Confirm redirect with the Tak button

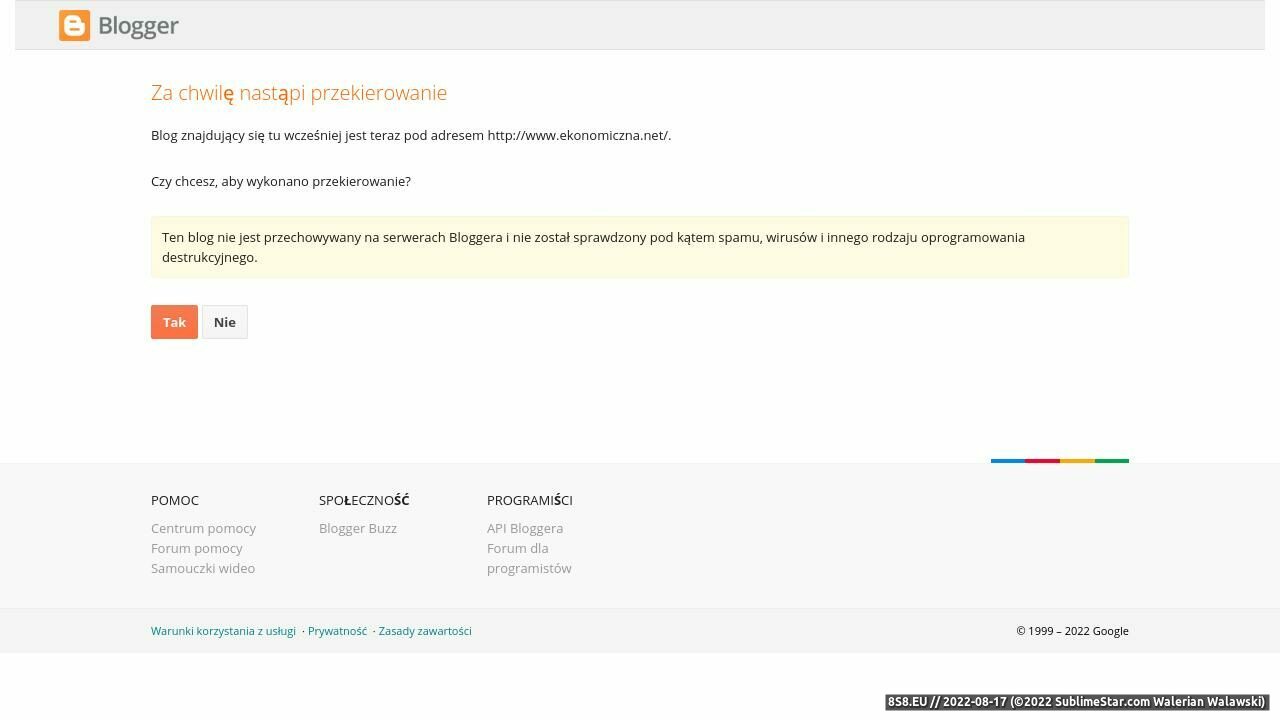point(174,322)
